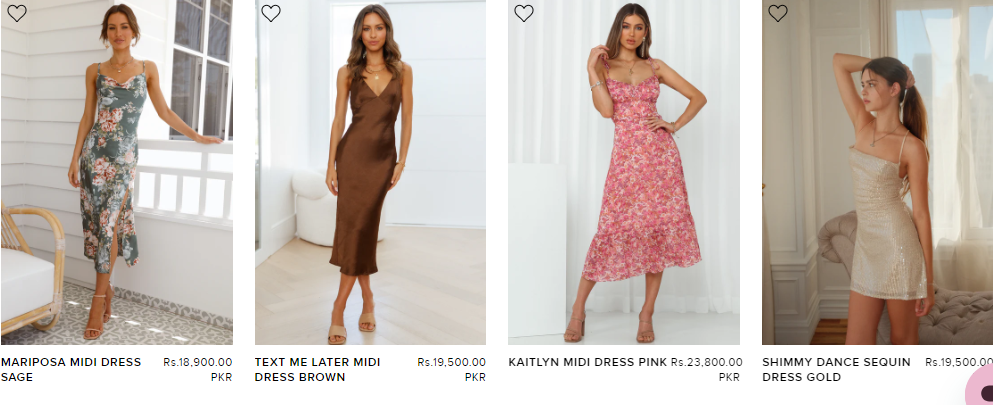Click heart icon on brown dress image
Image resolution: width=993 pixels, height=405 pixels.
(x=270, y=13)
